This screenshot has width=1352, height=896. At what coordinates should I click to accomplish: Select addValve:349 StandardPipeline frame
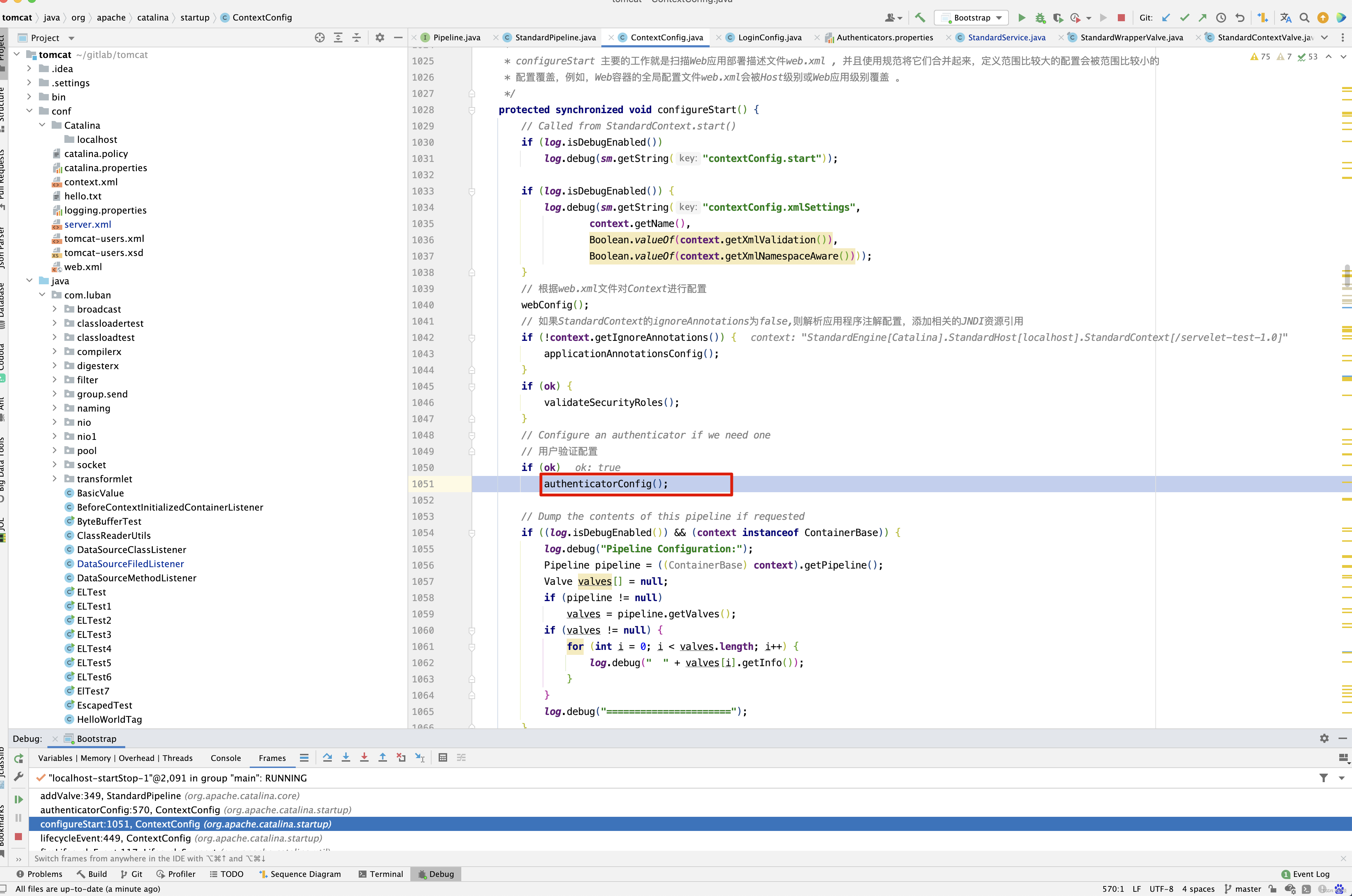pos(170,796)
